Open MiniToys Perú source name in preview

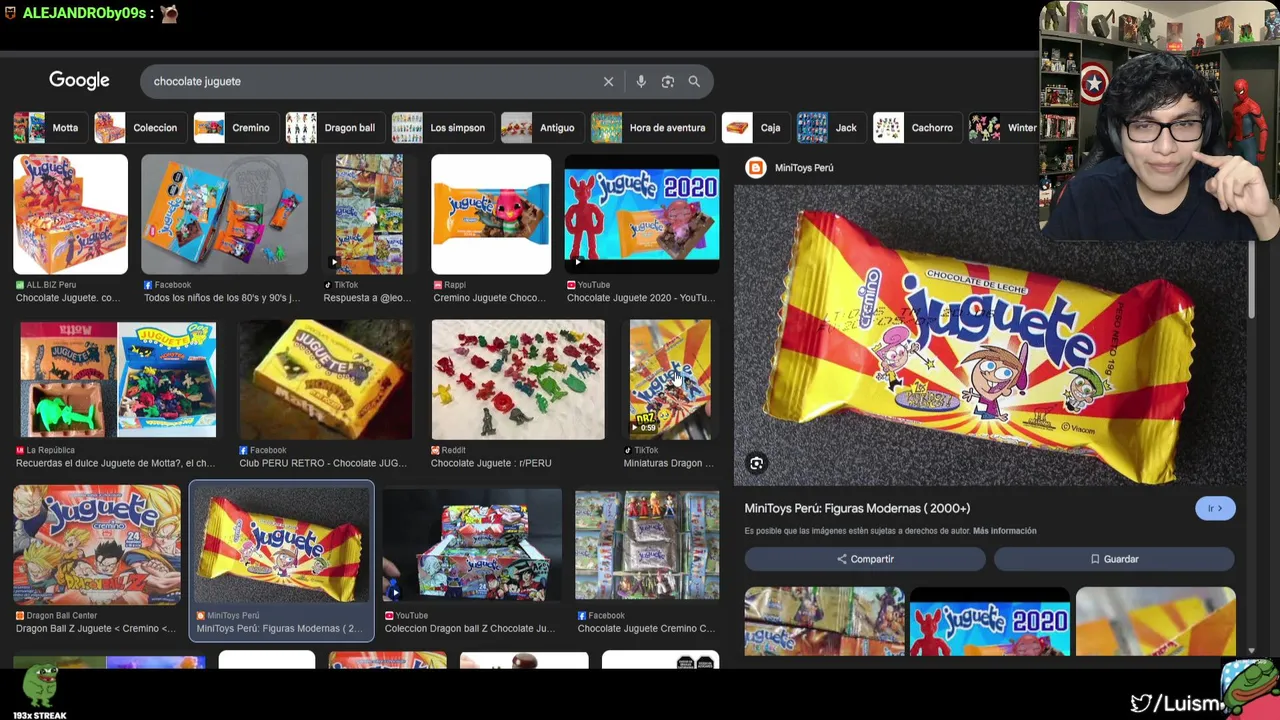(803, 168)
